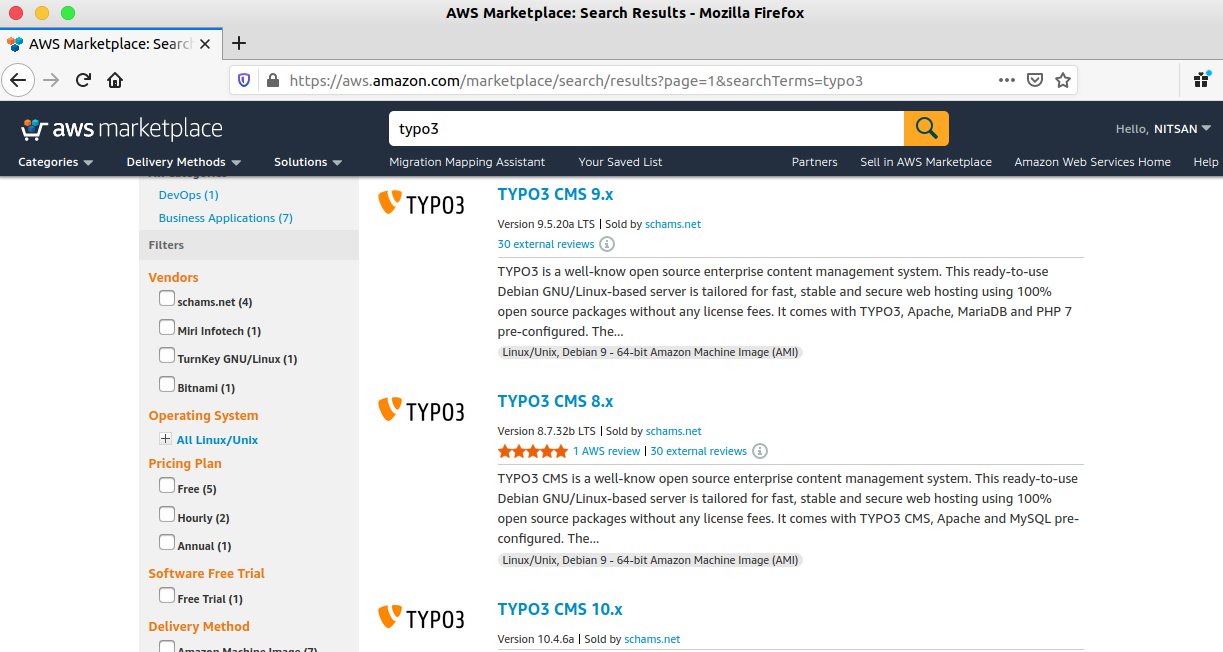Click the reload page icon
The width and height of the screenshot is (1223, 652).
coord(83,80)
